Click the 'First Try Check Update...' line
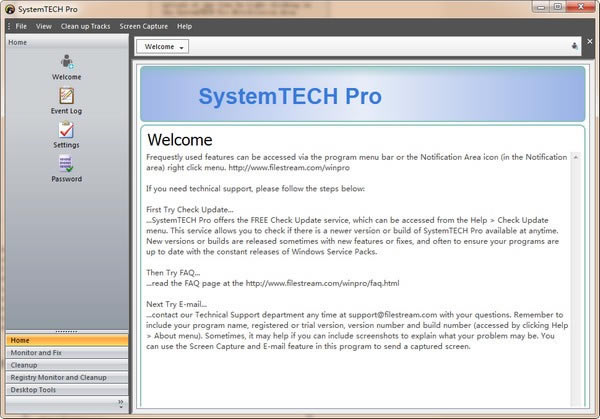This screenshot has width=600, height=419. pos(190,210)
